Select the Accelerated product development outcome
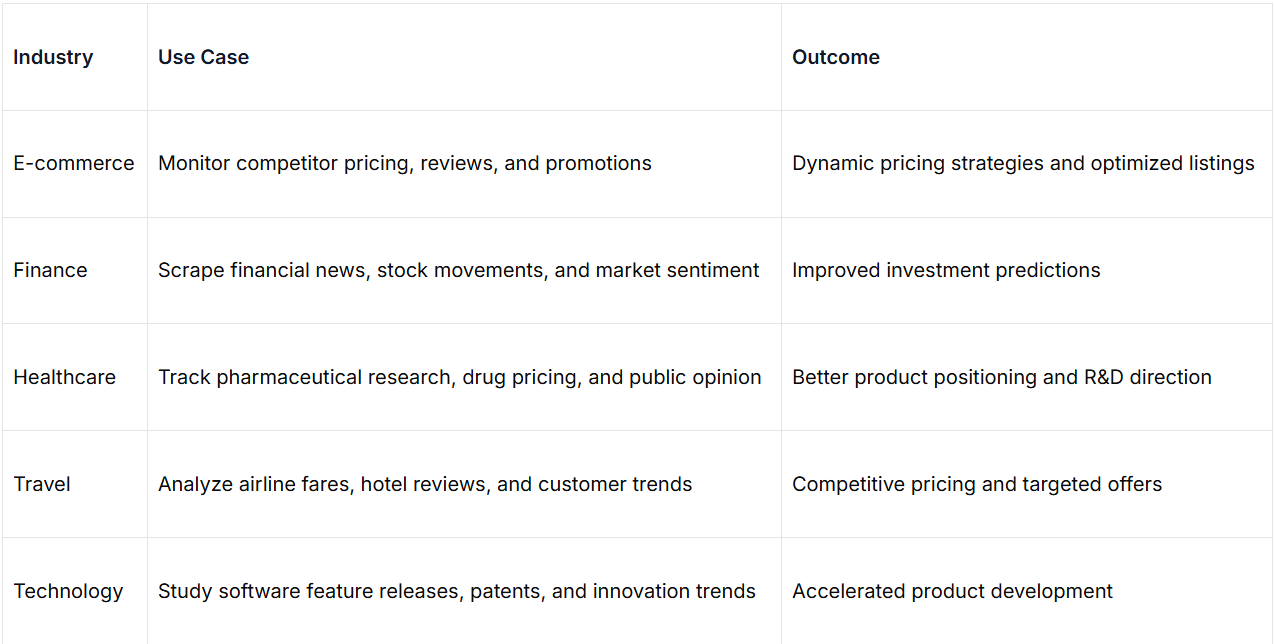This screenshot has height=644, width=1274. 951,591
